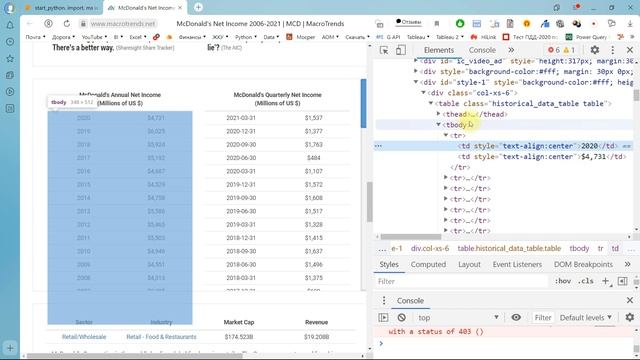The width and height of the screenshot is (640, 360).
Task: Open the Layout tab
Action: (x=469, y=264)
